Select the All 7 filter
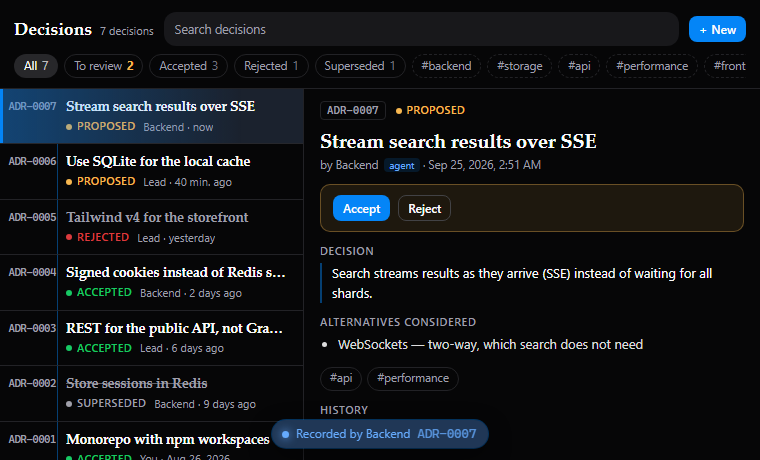 pos(36,66)
